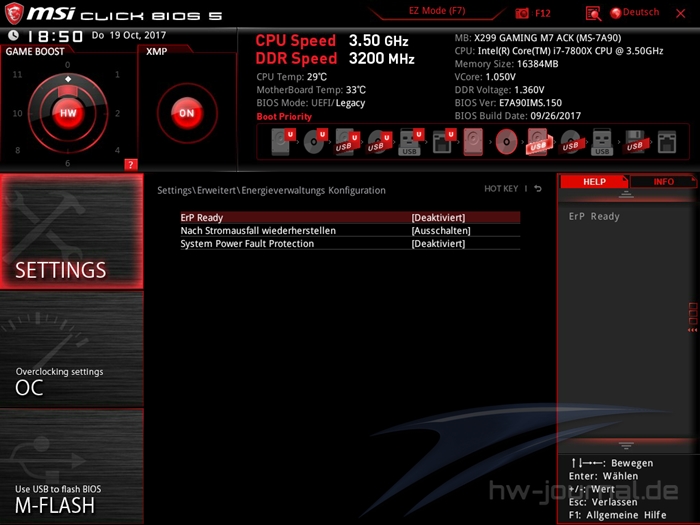This screenshot has height=525, width=700.
Task: Toggle the XMP ON button
Action: (187, 113)
